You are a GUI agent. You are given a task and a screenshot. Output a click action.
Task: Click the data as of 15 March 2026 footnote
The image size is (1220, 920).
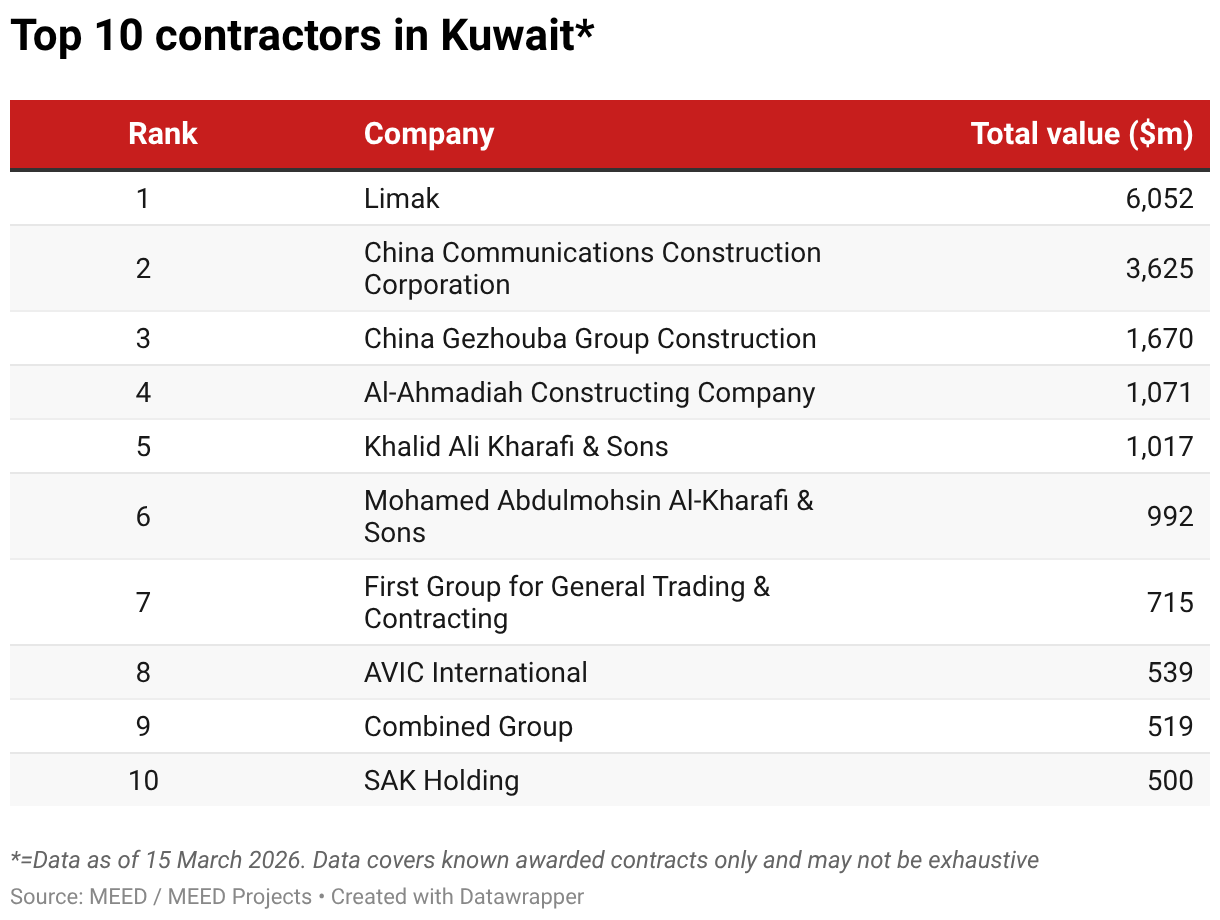tap(524, 860)
